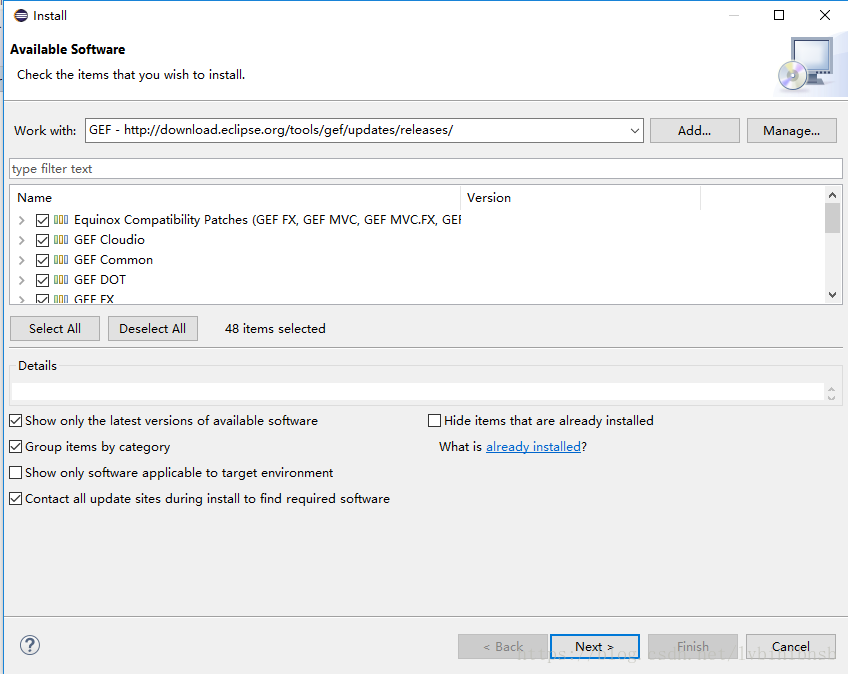Click the Equinox Compatibility Patches category icon
The height and width of the screenshot is (674, 848).
tap(61, 220)
